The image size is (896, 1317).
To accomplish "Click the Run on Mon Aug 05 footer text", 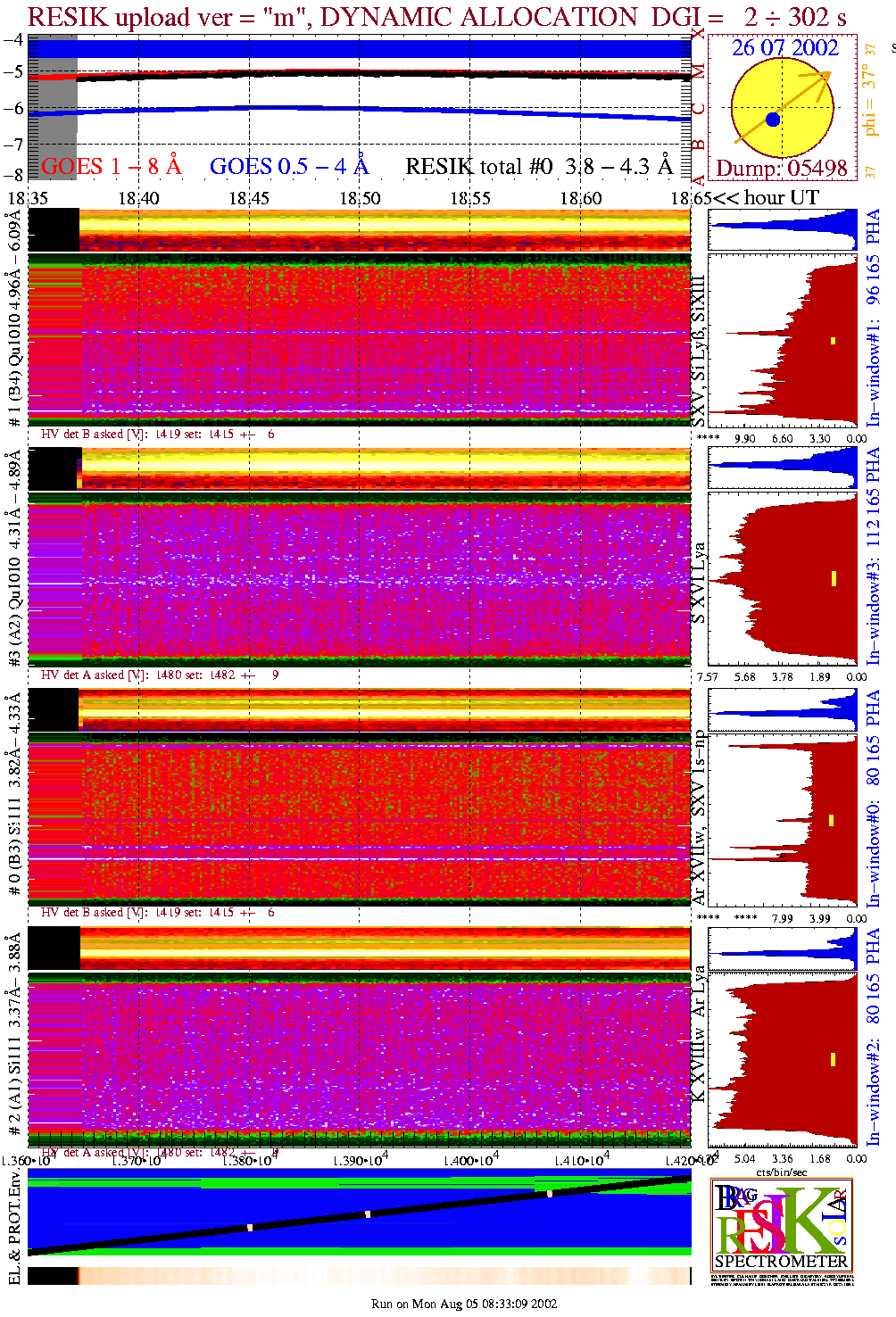I will [x=464, y=1304].
